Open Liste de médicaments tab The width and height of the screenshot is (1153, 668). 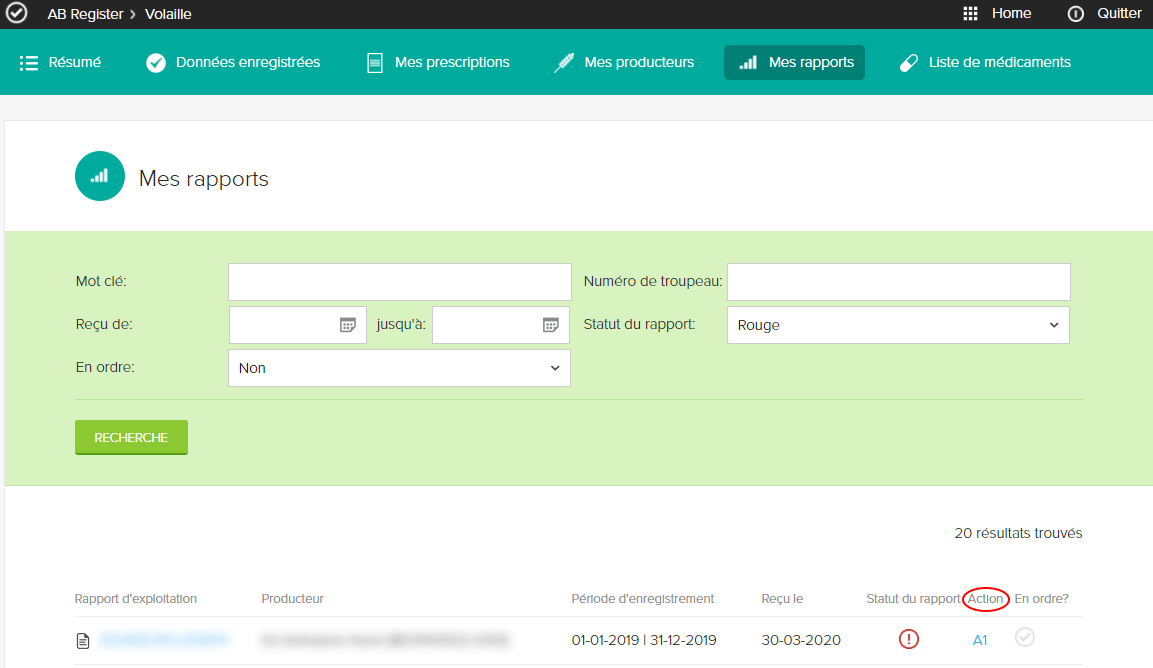point(985,62)
